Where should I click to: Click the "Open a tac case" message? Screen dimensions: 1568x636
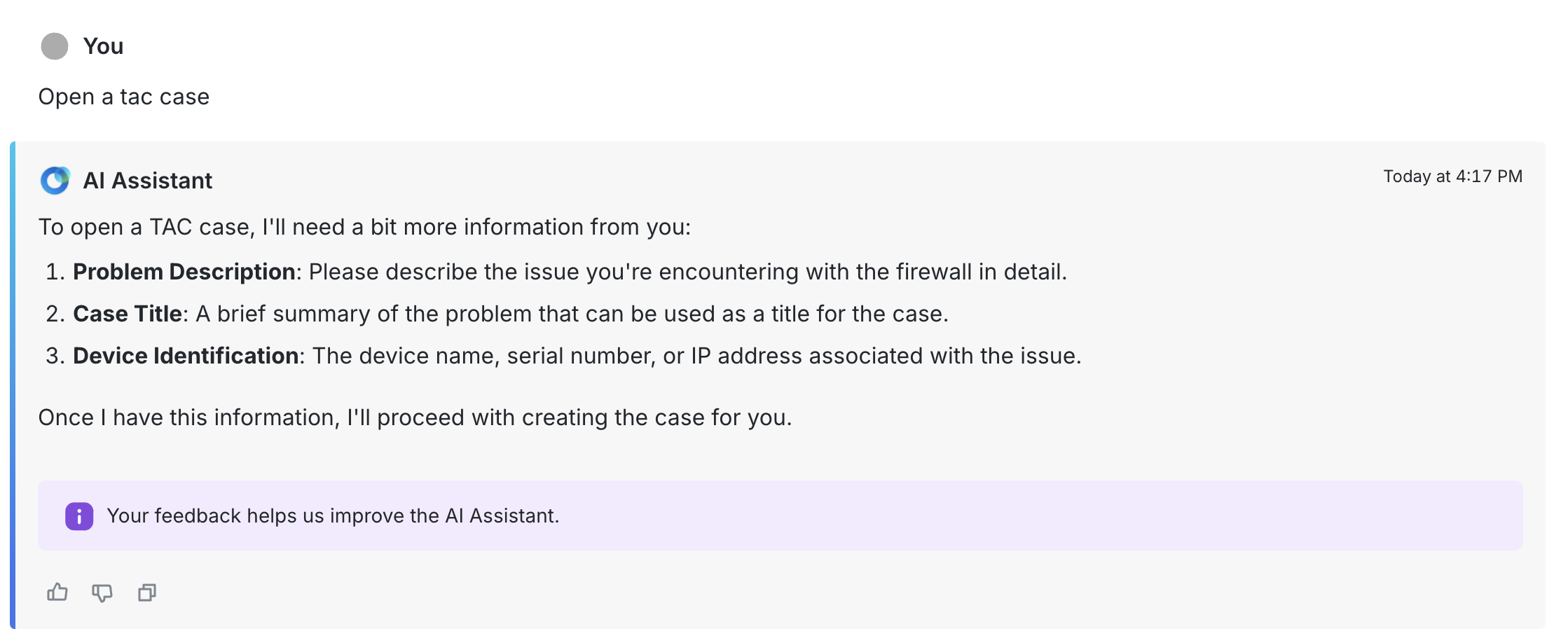tap(124, 97)
